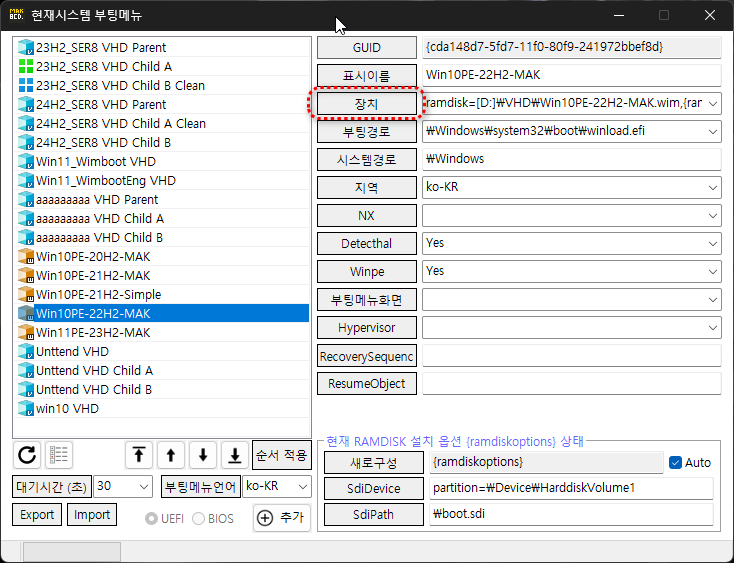Click icon beside Win11_Wimboot VHD entry
The image size is (734, 563).
(26, 161)
